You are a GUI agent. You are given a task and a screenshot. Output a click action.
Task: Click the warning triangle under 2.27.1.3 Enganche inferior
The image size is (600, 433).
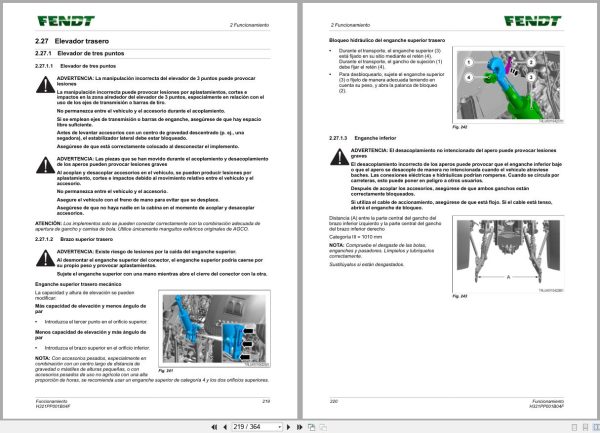point(339,157)
